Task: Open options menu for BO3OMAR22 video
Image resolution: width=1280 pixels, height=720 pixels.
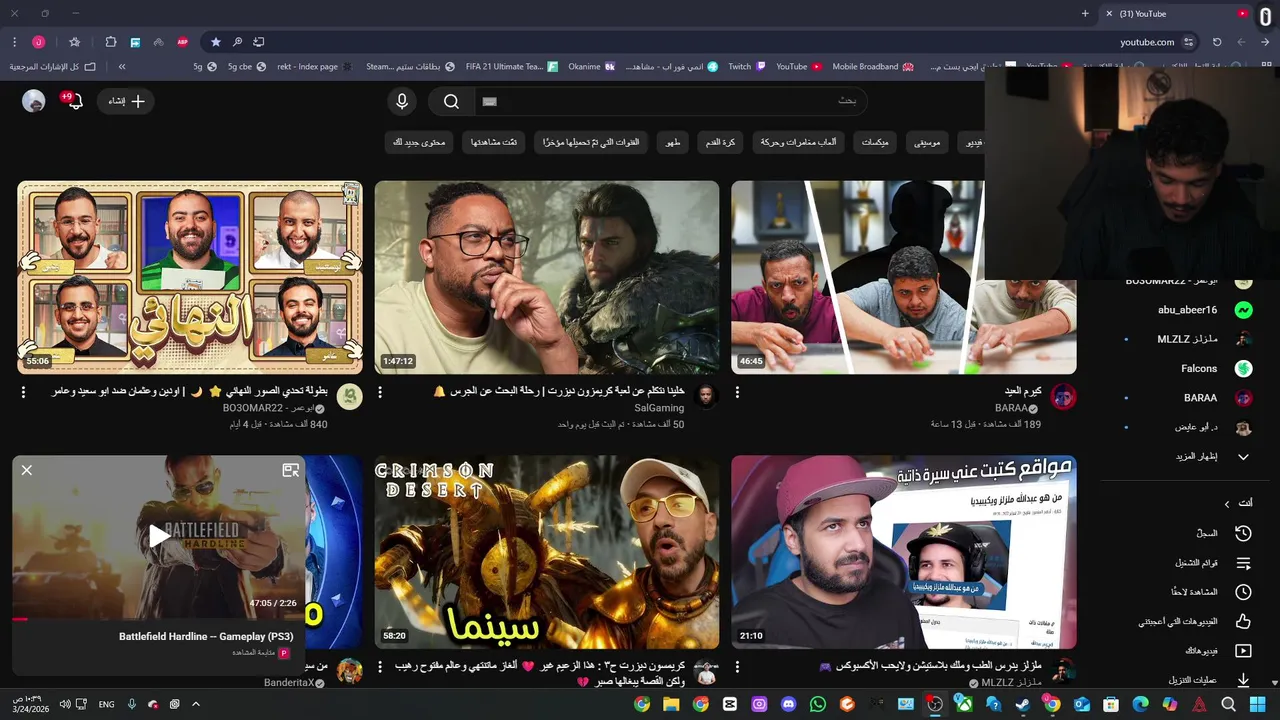Action: [23, 392]
